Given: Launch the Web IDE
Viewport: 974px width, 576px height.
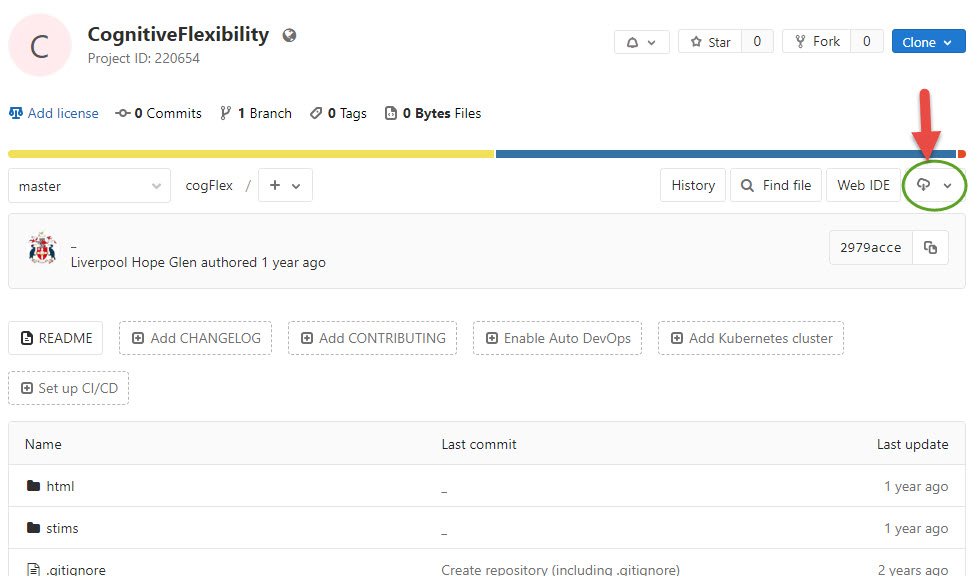Looking at the screenshot, I should [x=863, y=185].
